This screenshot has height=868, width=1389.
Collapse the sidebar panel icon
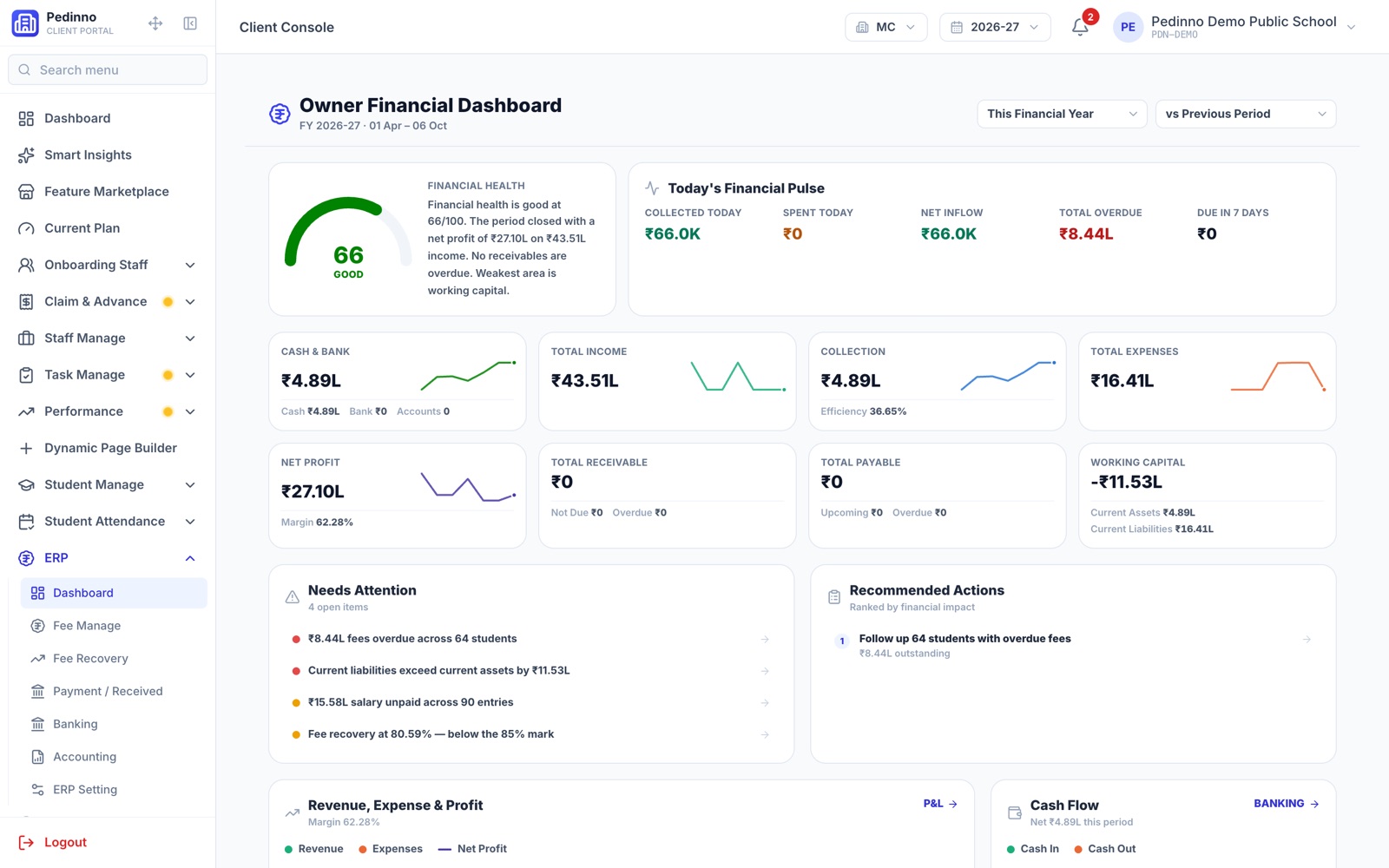pos(190,23)
